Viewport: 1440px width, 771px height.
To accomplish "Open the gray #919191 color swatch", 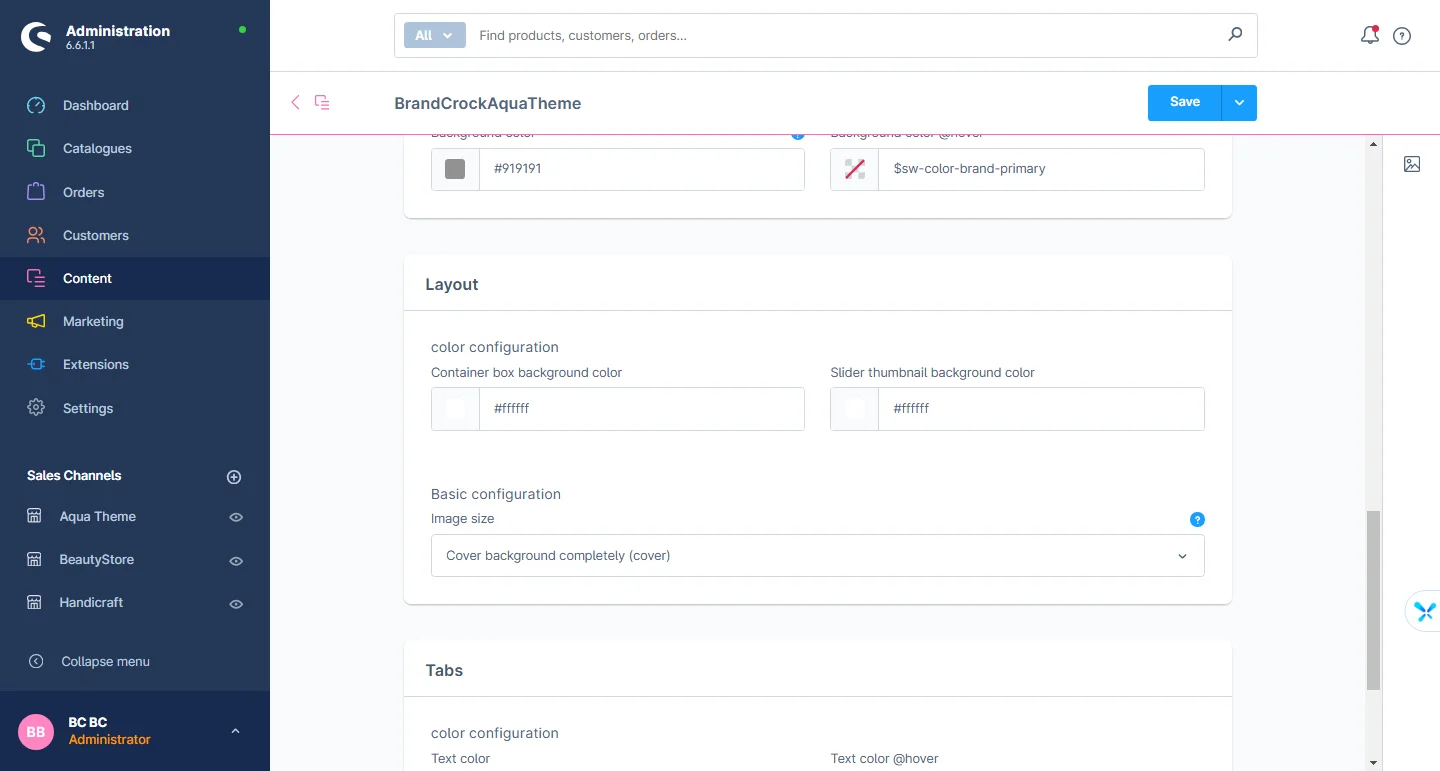I will (455, 169).
